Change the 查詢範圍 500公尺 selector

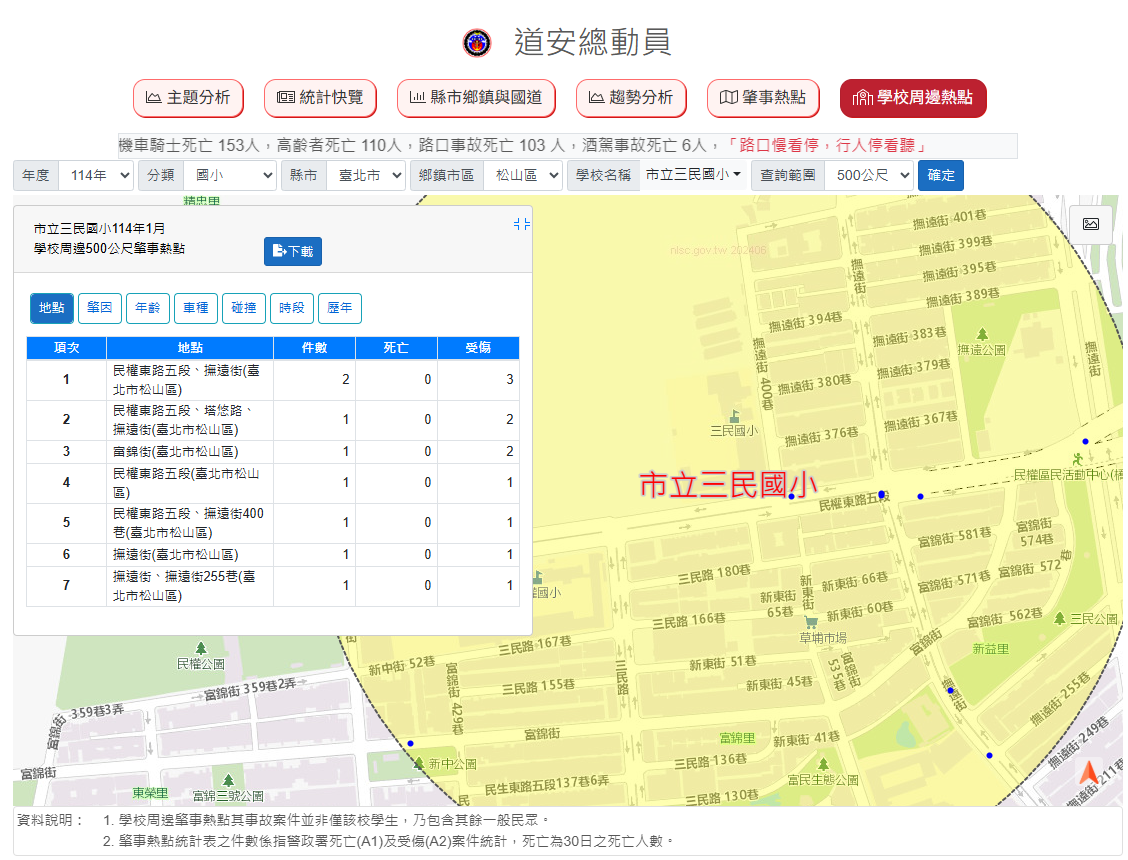tap(869, 175)
